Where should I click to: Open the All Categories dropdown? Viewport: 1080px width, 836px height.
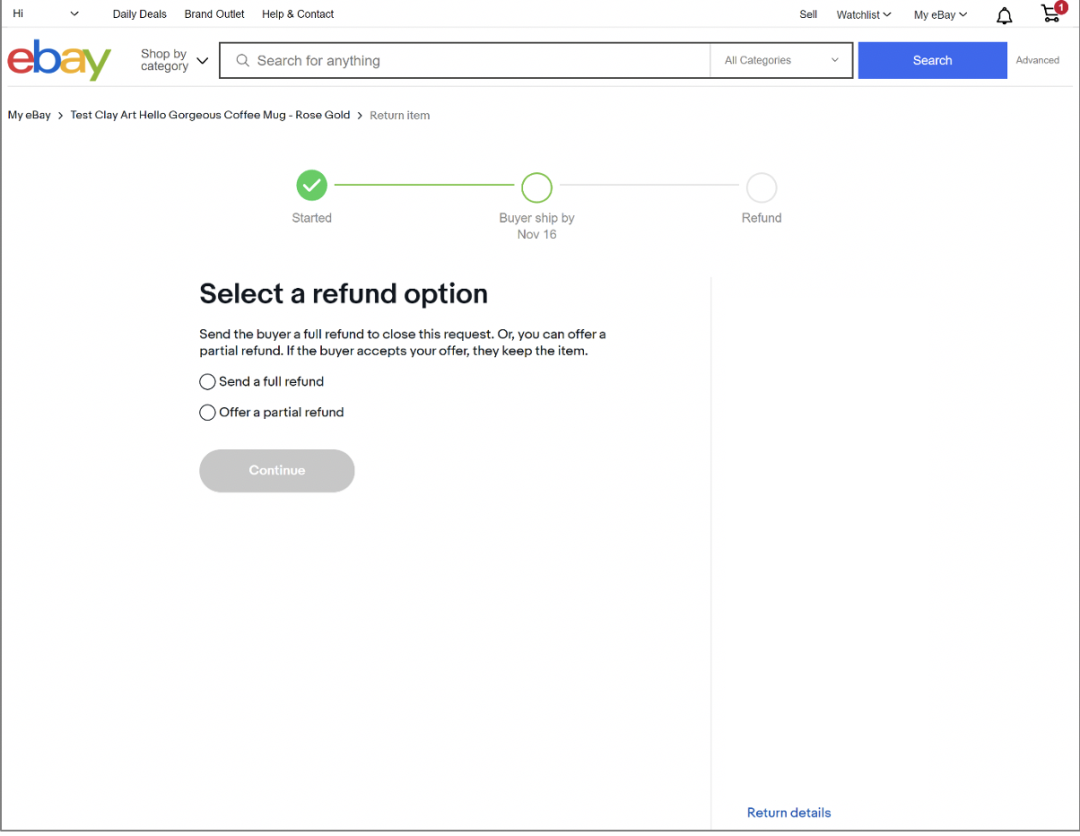(x=781, y=61)
